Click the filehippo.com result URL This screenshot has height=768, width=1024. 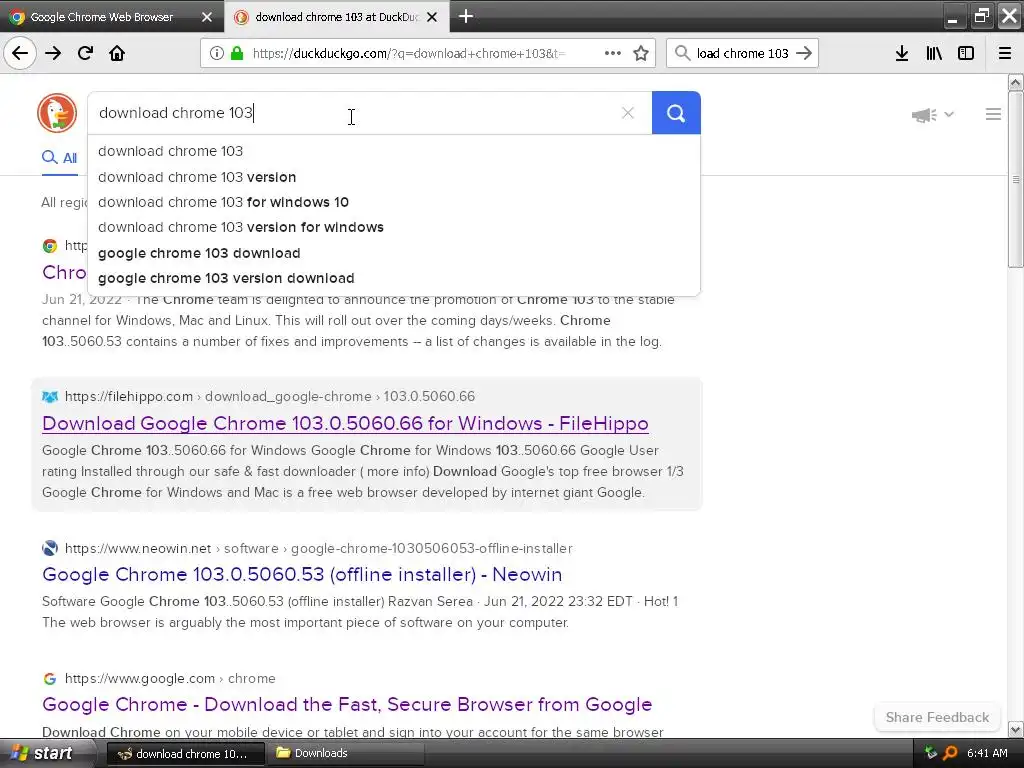[270, 396]
